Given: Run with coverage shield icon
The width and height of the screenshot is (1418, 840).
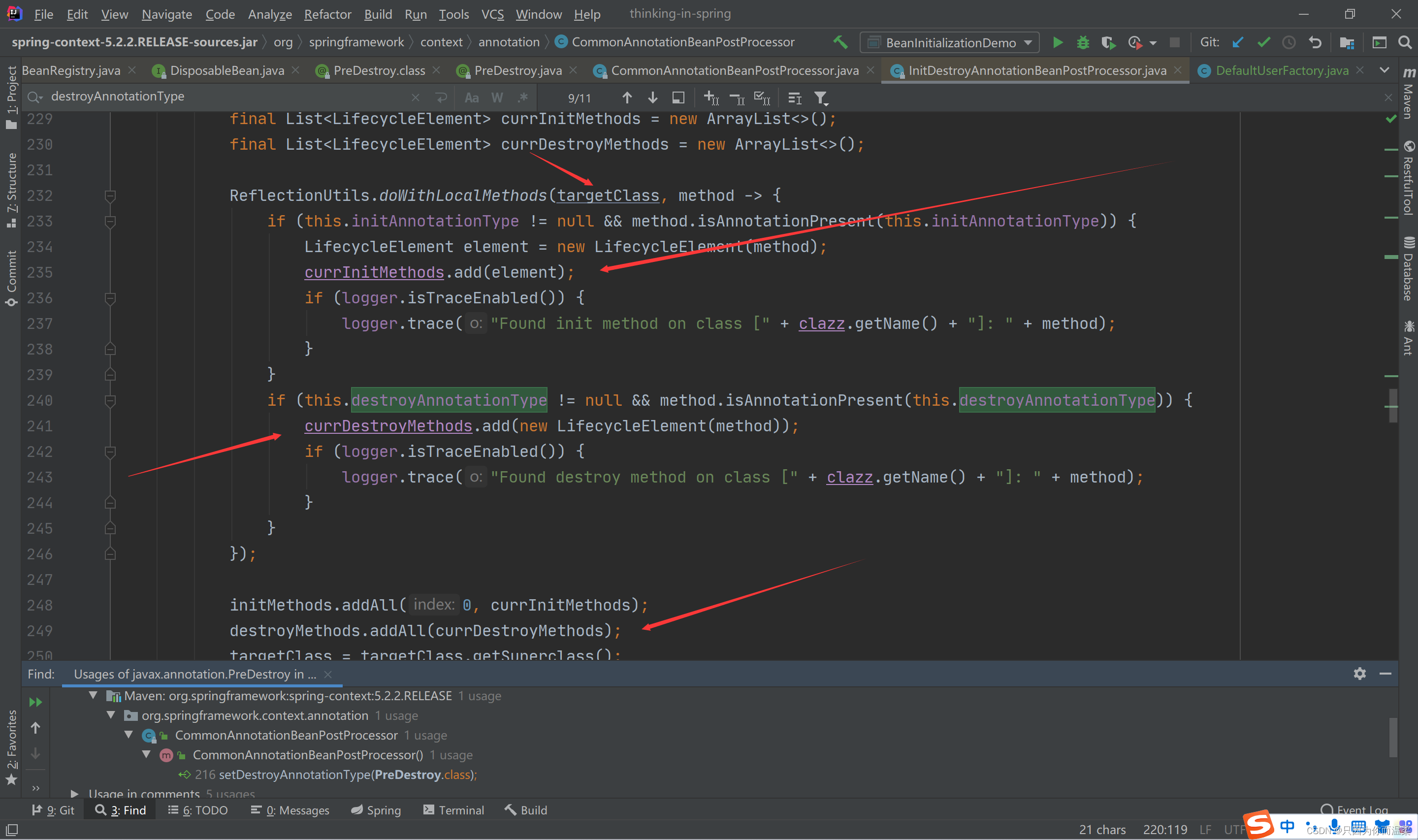Looking at the screenshot, I should click(1108, 42).
